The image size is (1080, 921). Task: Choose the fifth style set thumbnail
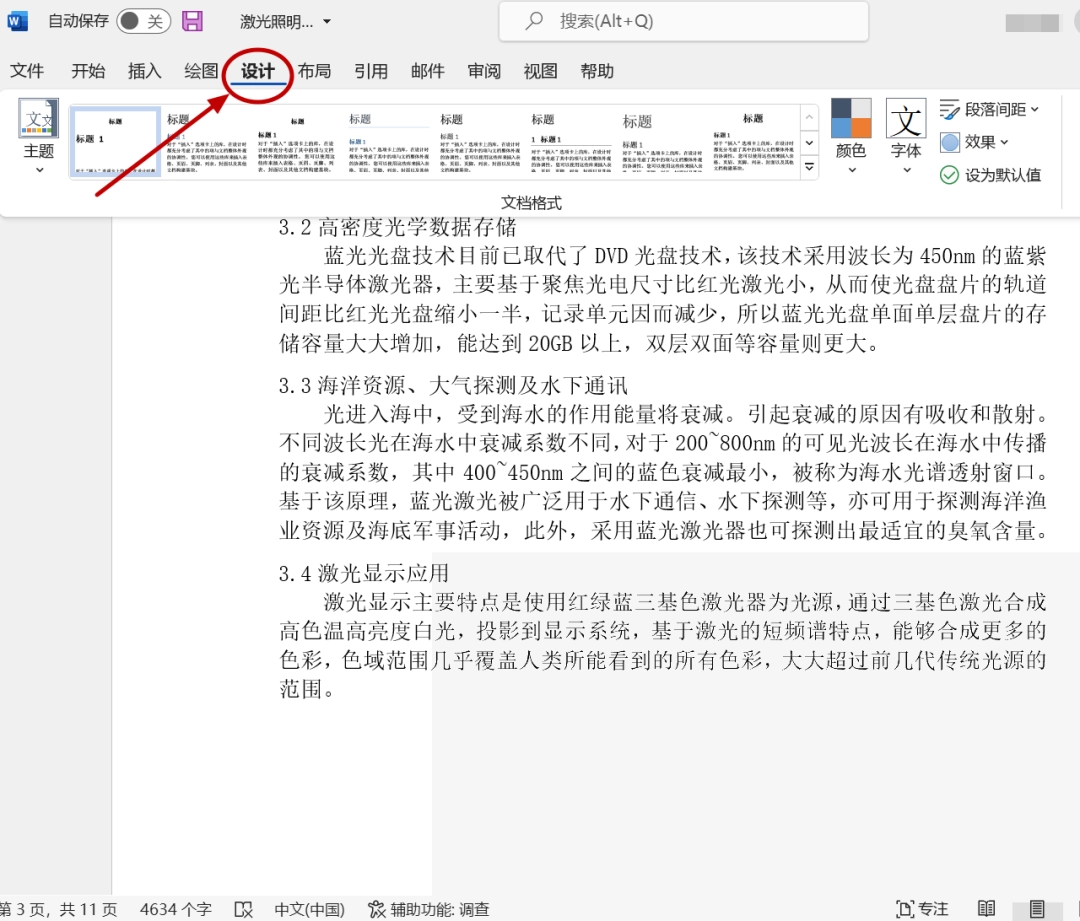[x=480, y=142]
